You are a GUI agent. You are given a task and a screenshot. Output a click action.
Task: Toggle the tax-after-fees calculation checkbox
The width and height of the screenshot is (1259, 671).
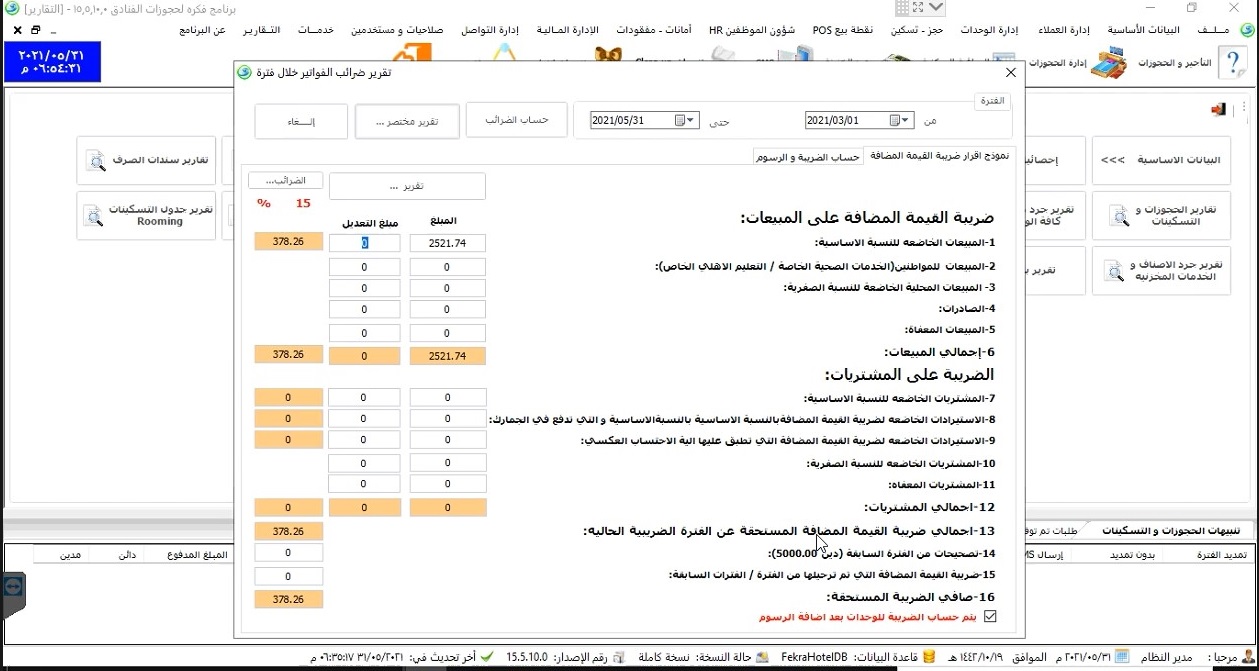click(991, 617)
